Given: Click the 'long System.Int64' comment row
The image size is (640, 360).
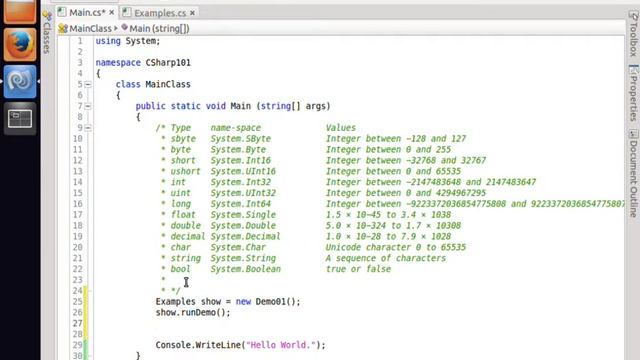Looking at the screenshot, I should pos(392,204).
